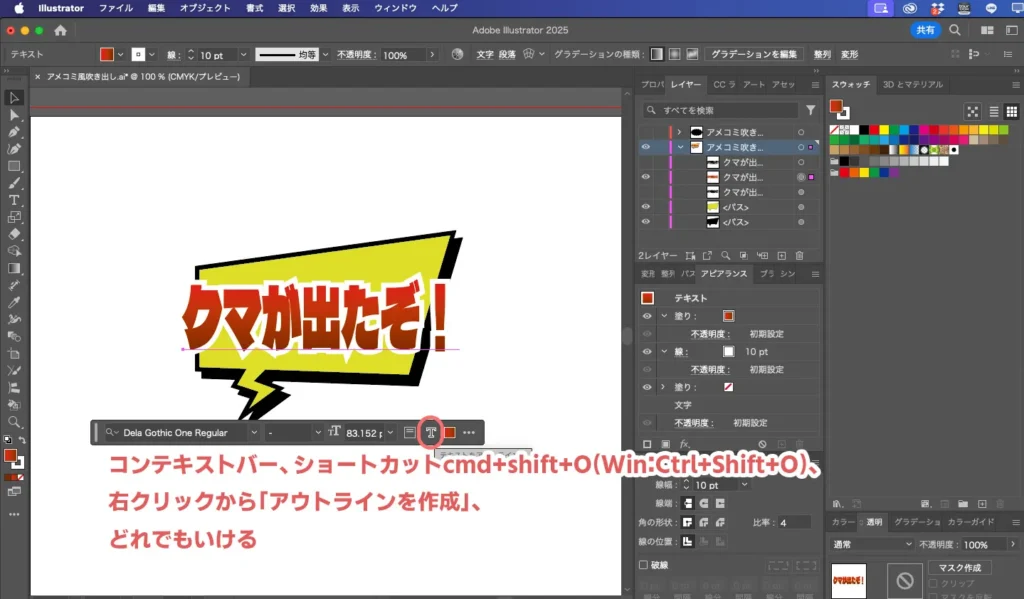
Task: Open the Add New Effect fx menu
Action: coord(685,444)
